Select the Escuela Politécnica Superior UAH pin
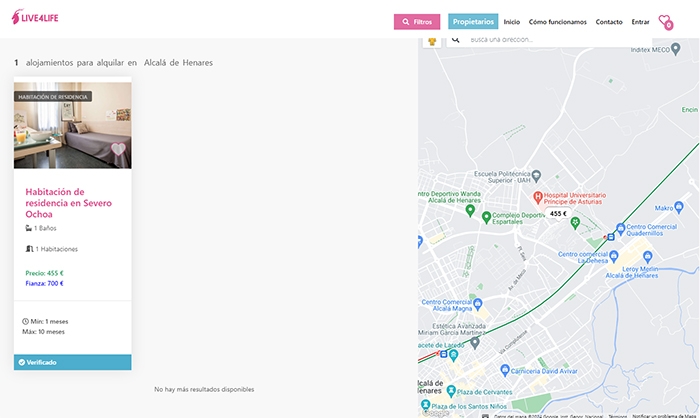700x418 pixels. (x=536, y=176)
